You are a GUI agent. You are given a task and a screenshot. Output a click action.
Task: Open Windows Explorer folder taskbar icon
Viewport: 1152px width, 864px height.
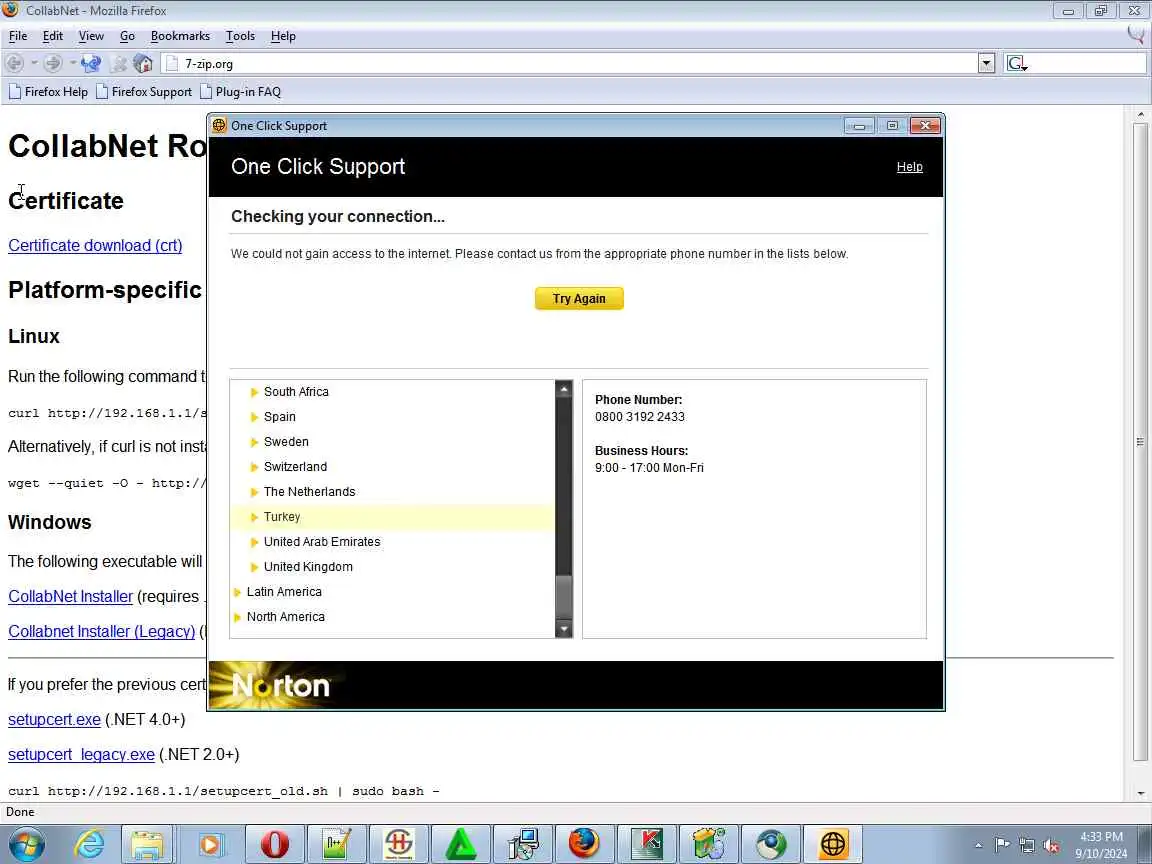[x=147, y=843]
